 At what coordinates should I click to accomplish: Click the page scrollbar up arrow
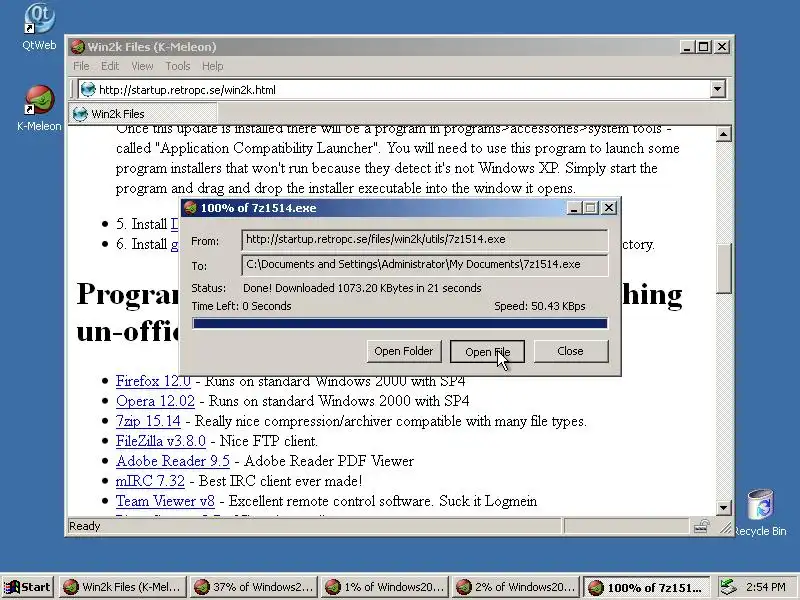[x=723, y=134]
